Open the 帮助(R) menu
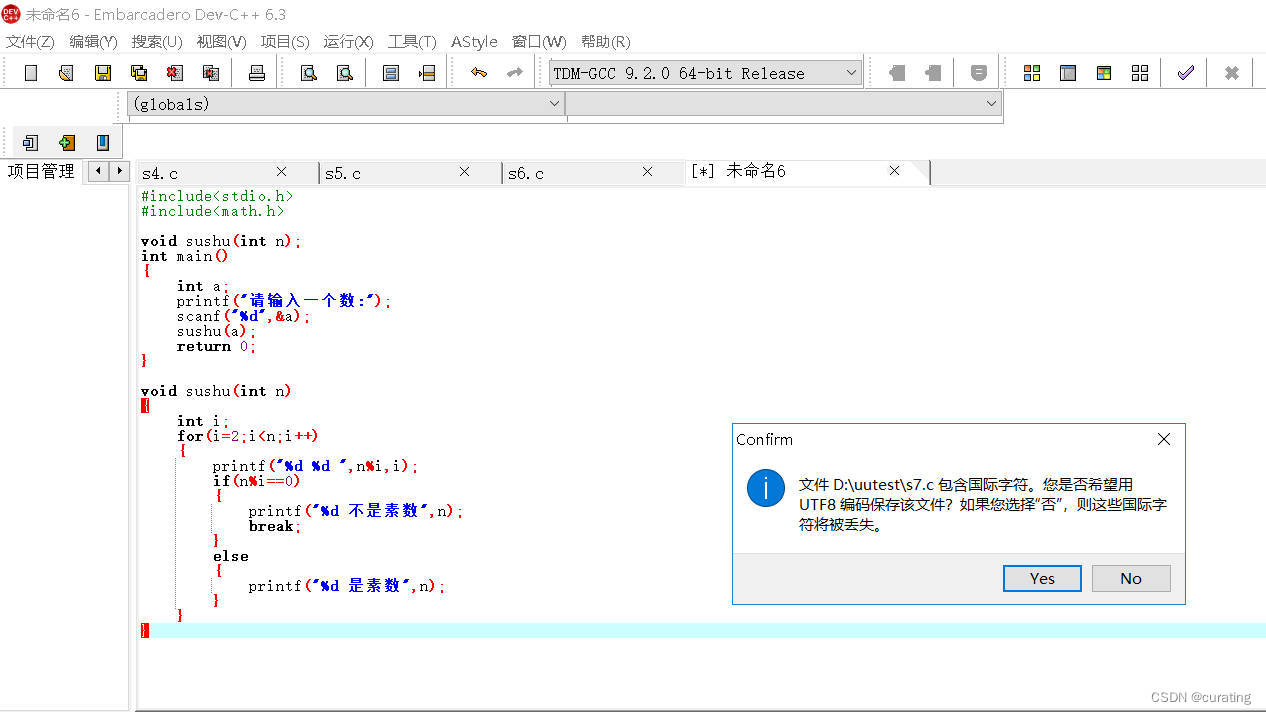Image resolution: width=1266 pixels, height=714 pixels. 605,42
